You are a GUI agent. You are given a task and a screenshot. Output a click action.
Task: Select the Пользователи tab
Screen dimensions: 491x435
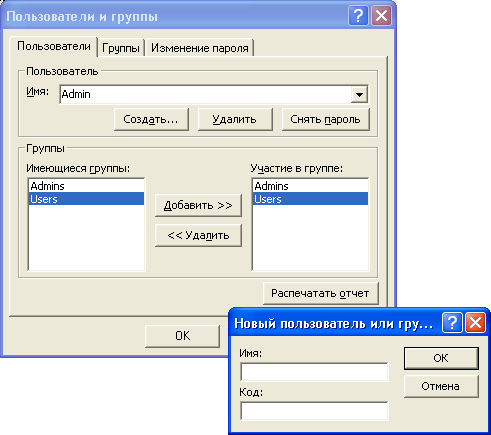click(54, 46)
